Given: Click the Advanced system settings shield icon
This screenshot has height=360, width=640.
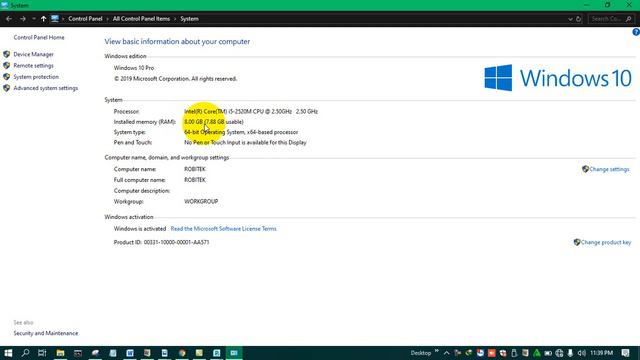Looking at the screenshot, I should click(7, 88).
